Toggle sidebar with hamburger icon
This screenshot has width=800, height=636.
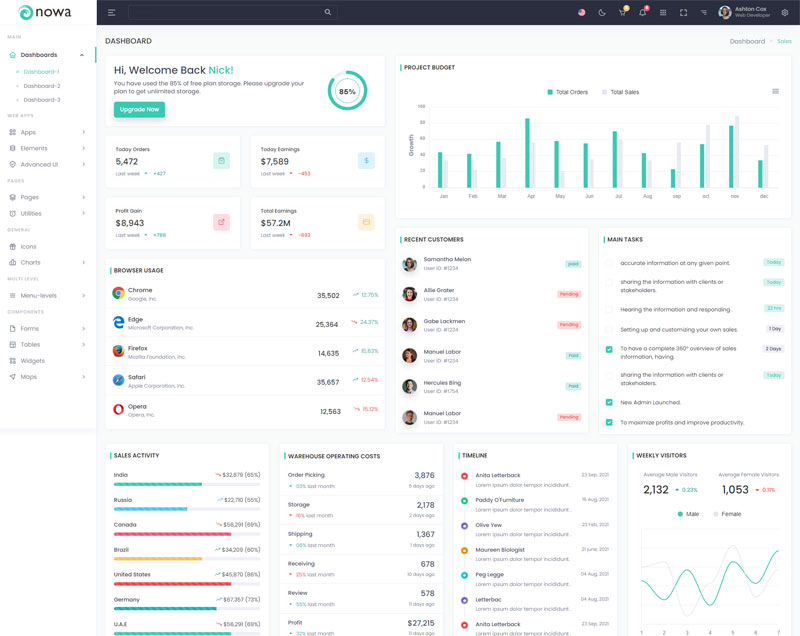[x=111, y=13]
